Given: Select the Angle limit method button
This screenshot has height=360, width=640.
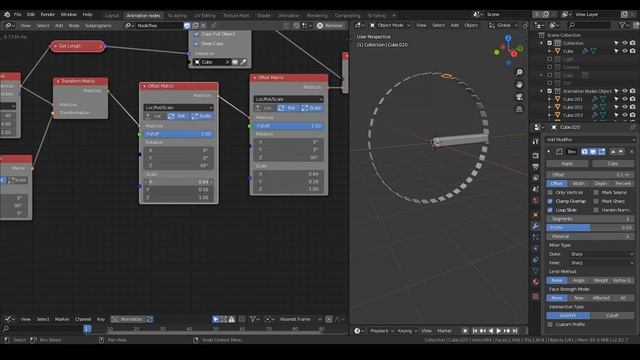Looking at the screenshot, I should 578,280.
